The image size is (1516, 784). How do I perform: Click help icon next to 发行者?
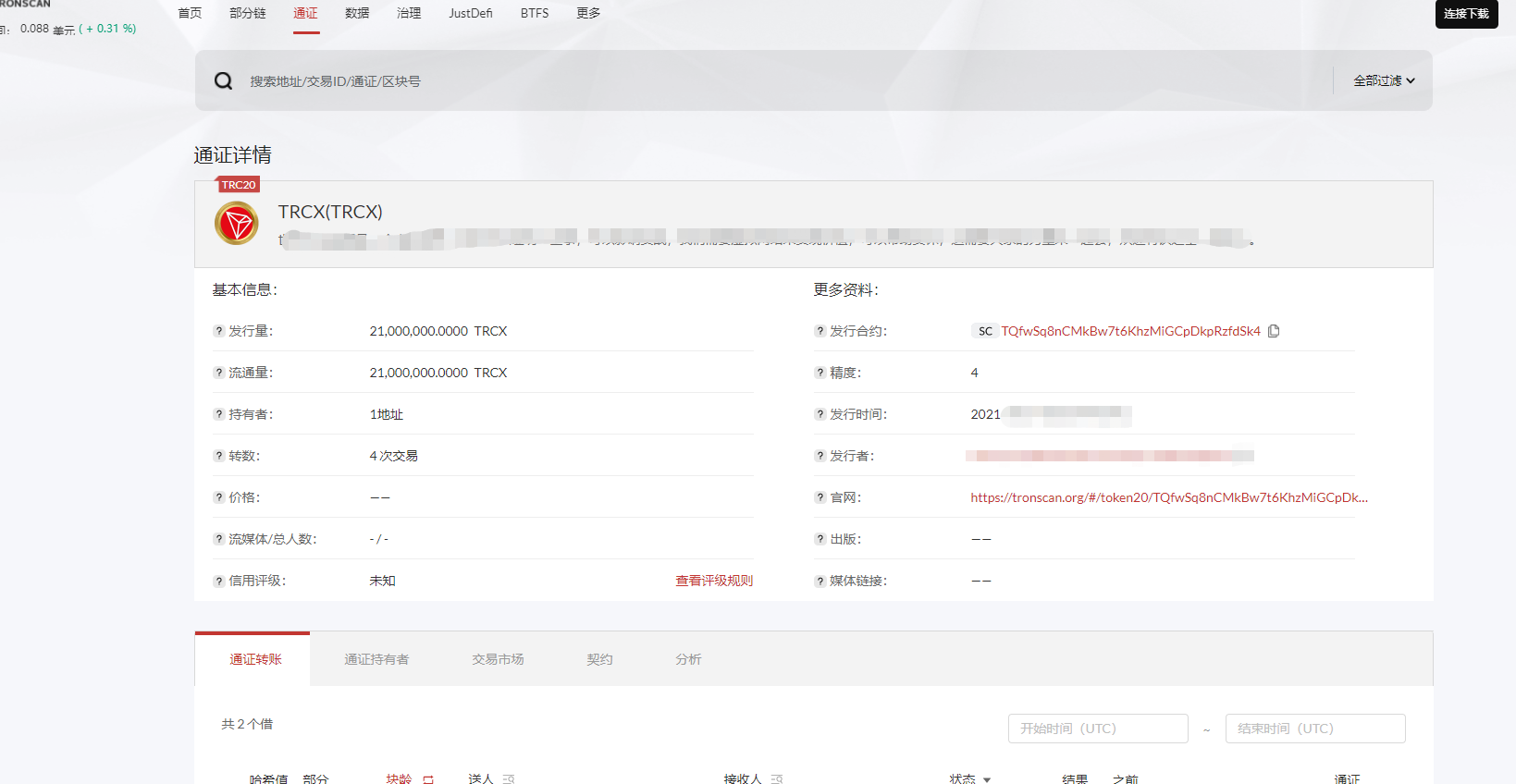pos(820,456)
